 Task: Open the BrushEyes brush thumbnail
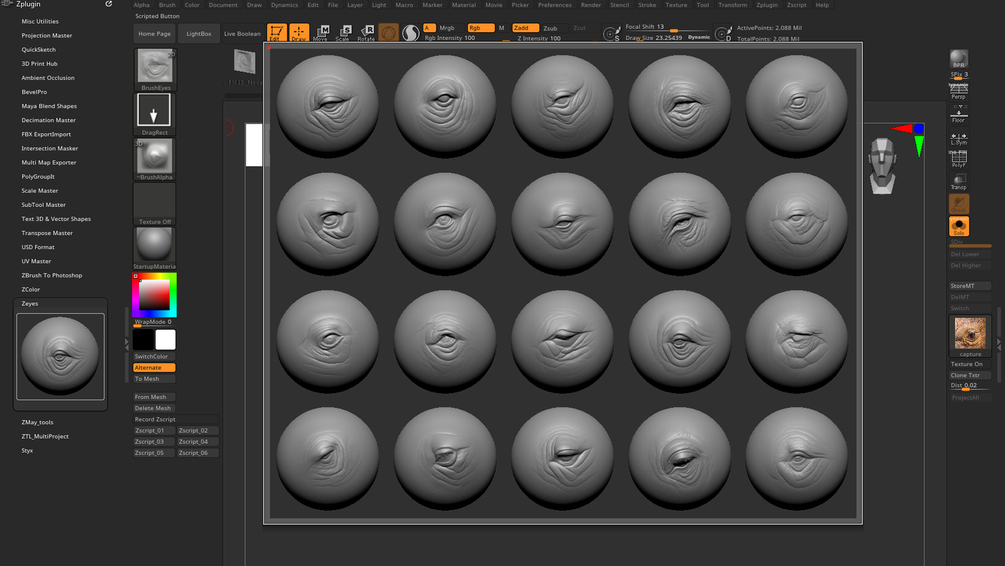154,69
